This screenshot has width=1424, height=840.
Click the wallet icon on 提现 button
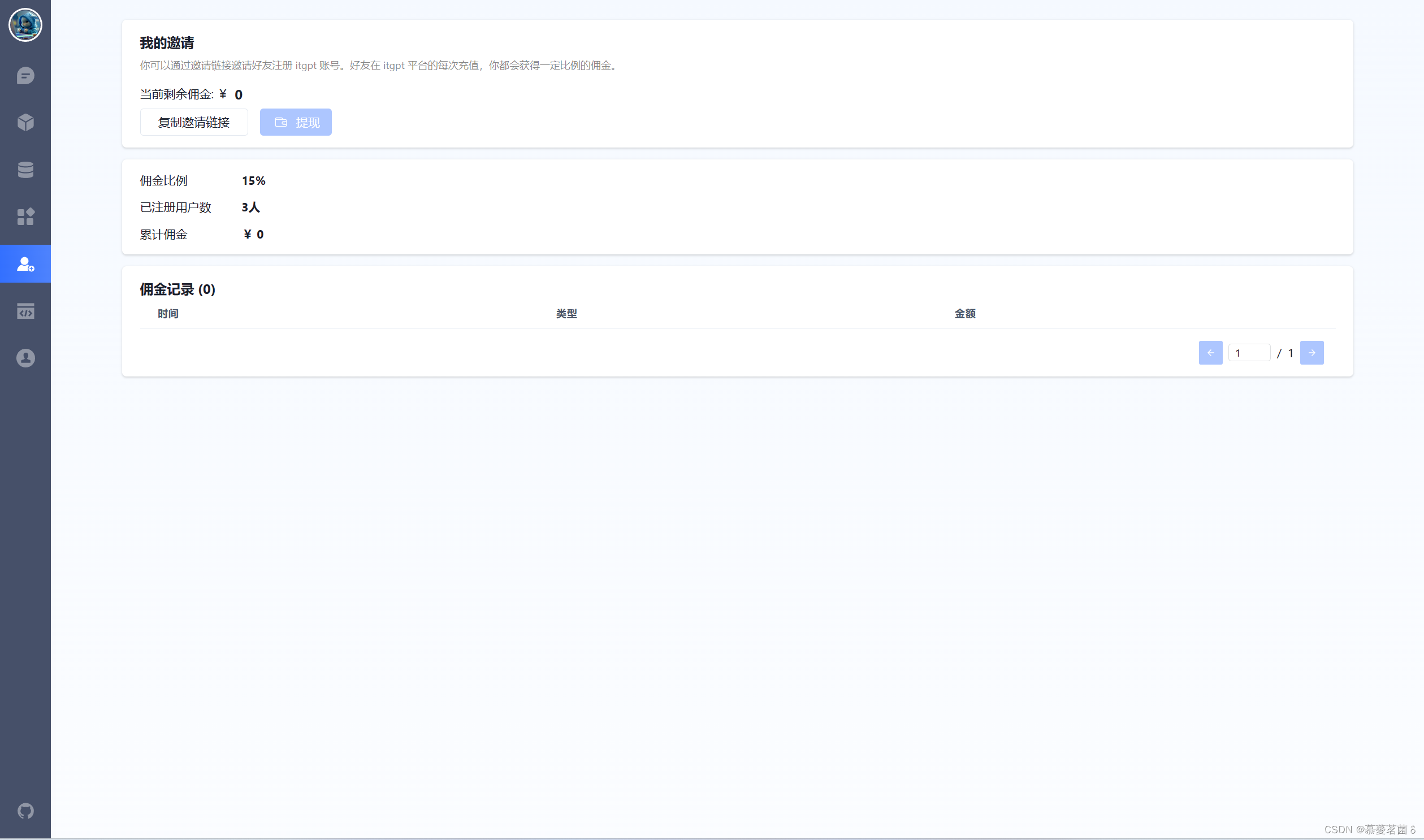click(281, 122)
